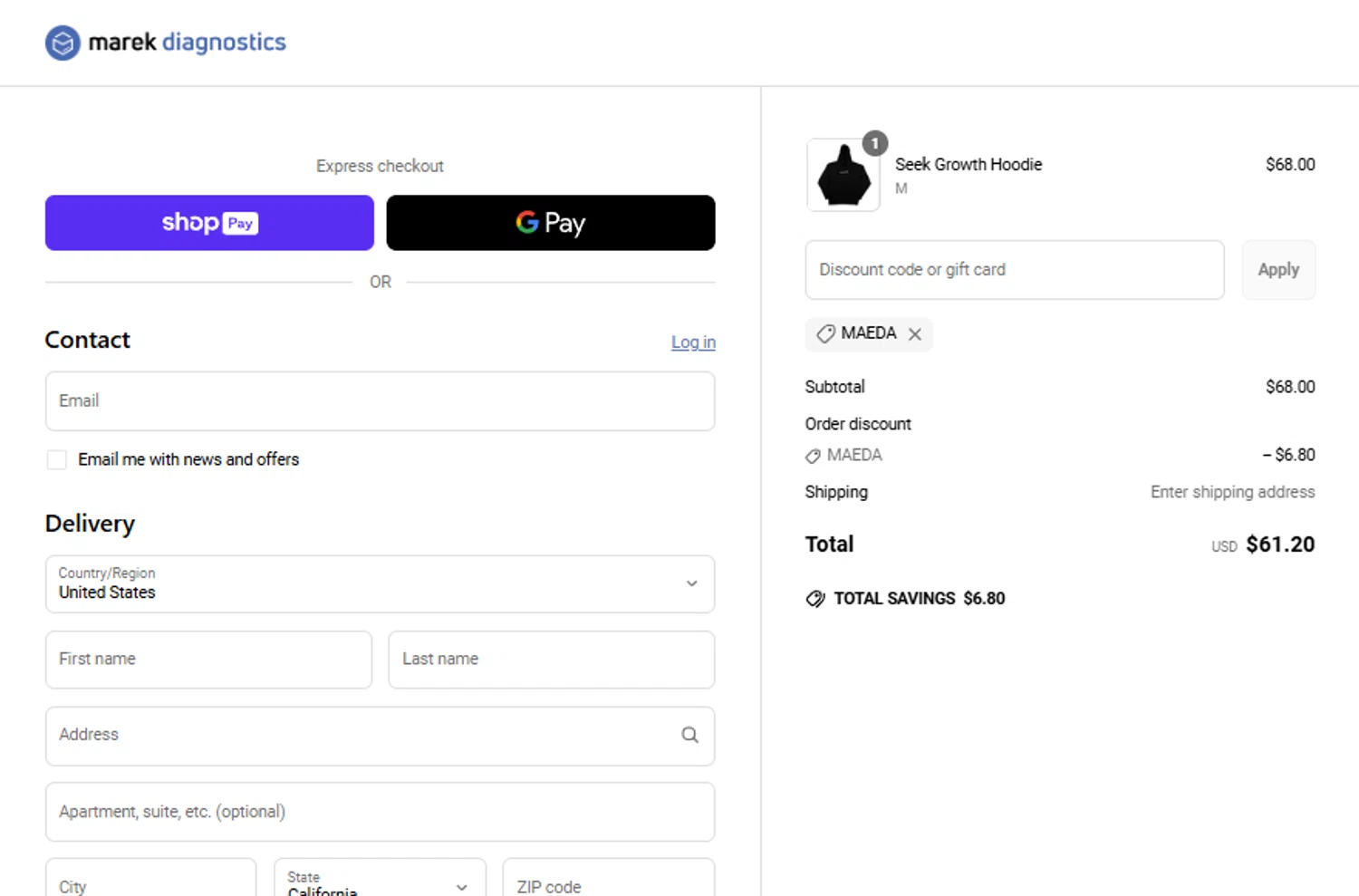Enable Email me with news and offers
This screenshot has width=1359, height=896.
pos(57,460)
